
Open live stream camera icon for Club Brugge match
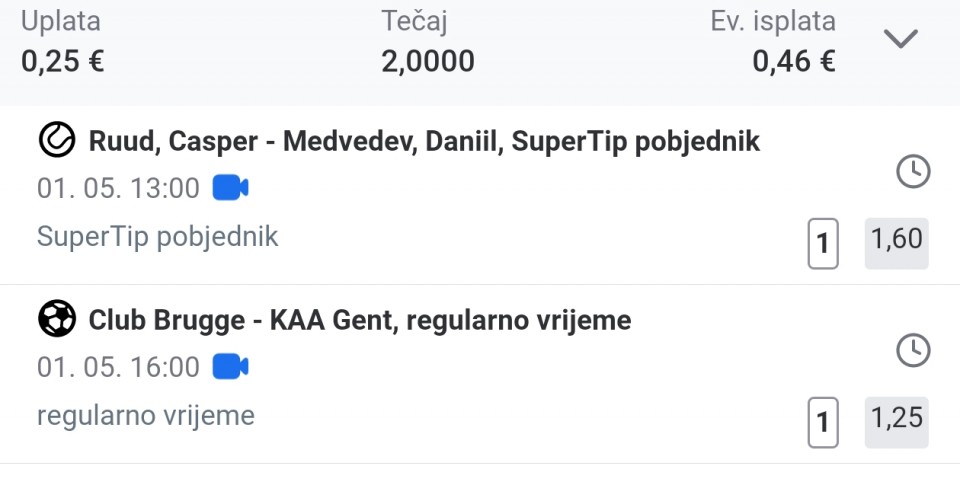(x=230, y=367)
